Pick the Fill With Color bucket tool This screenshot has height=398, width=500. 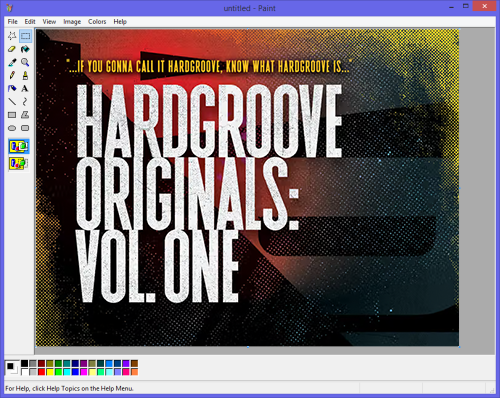(x=25, y=49)
